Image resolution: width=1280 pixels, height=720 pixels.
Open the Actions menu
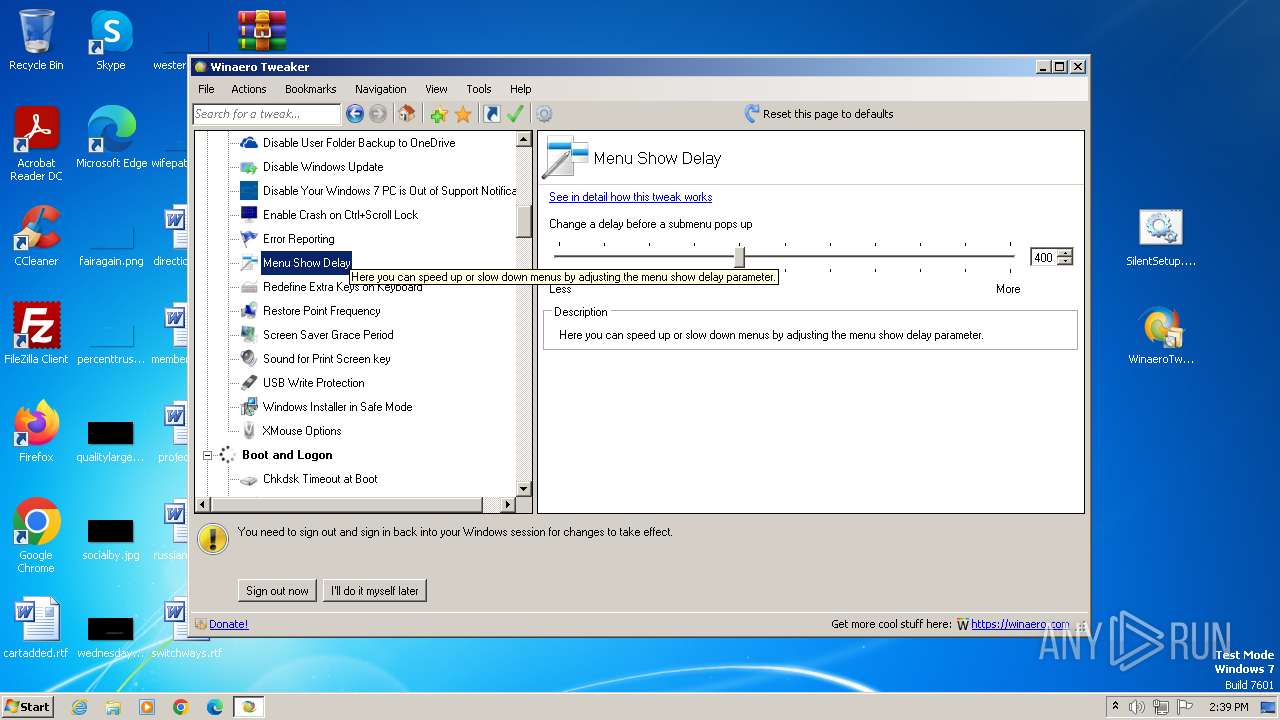[x=249, y=89]
